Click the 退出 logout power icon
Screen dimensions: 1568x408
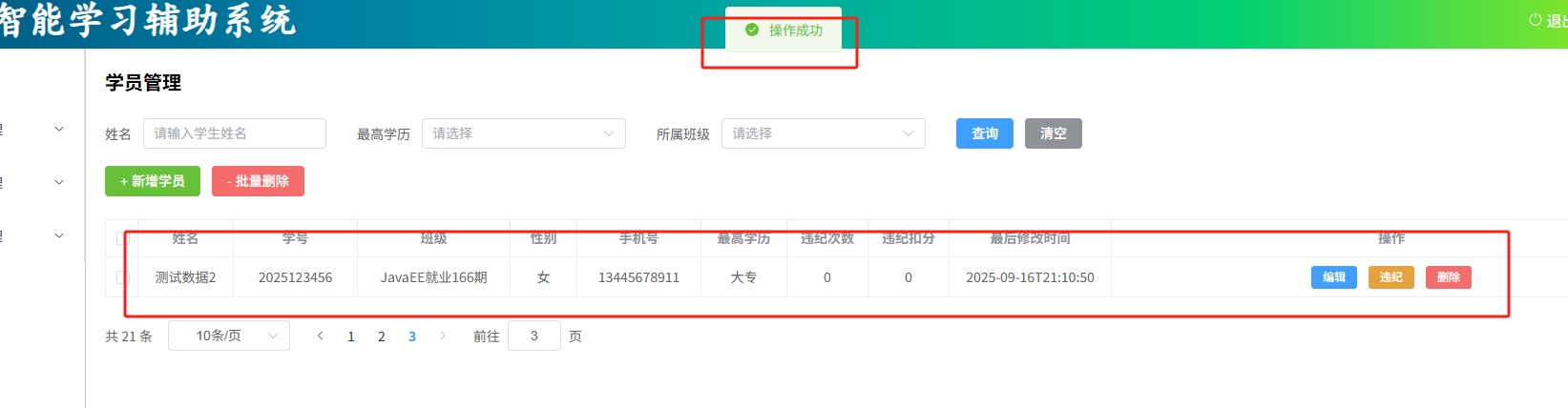(1535, 20)
